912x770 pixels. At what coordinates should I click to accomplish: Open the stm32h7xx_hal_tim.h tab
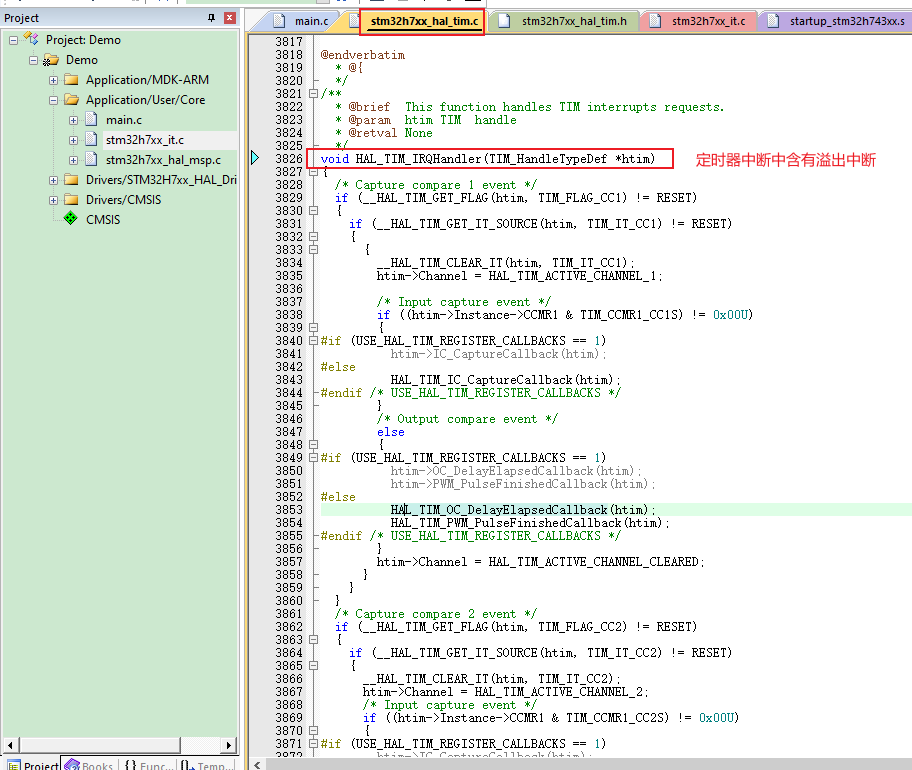(x=565, y=21)
